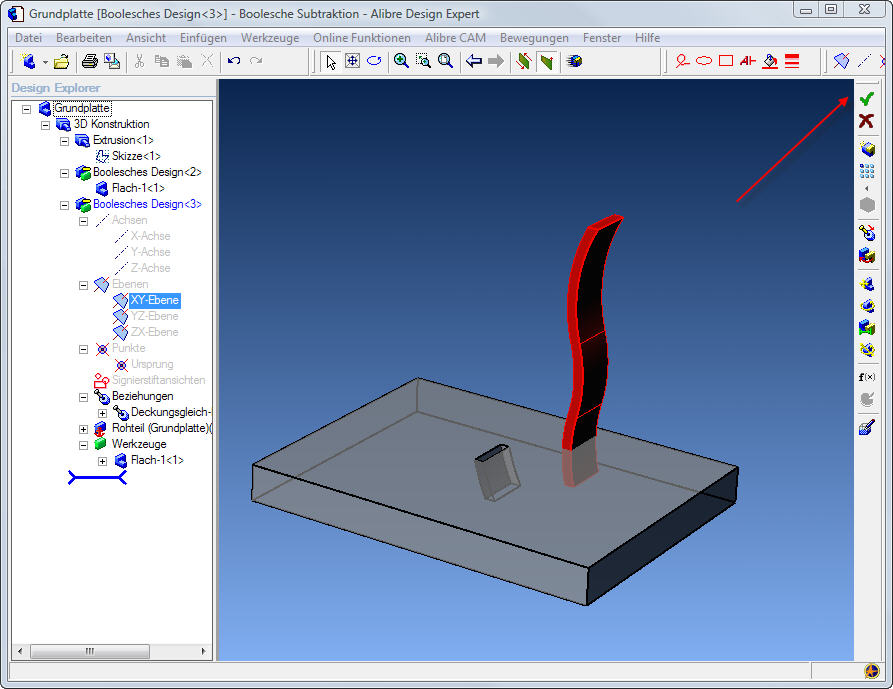Viewport: 893px width, 689px height.
Task: Click the New document icon
Action: click(x=28, y=61)
